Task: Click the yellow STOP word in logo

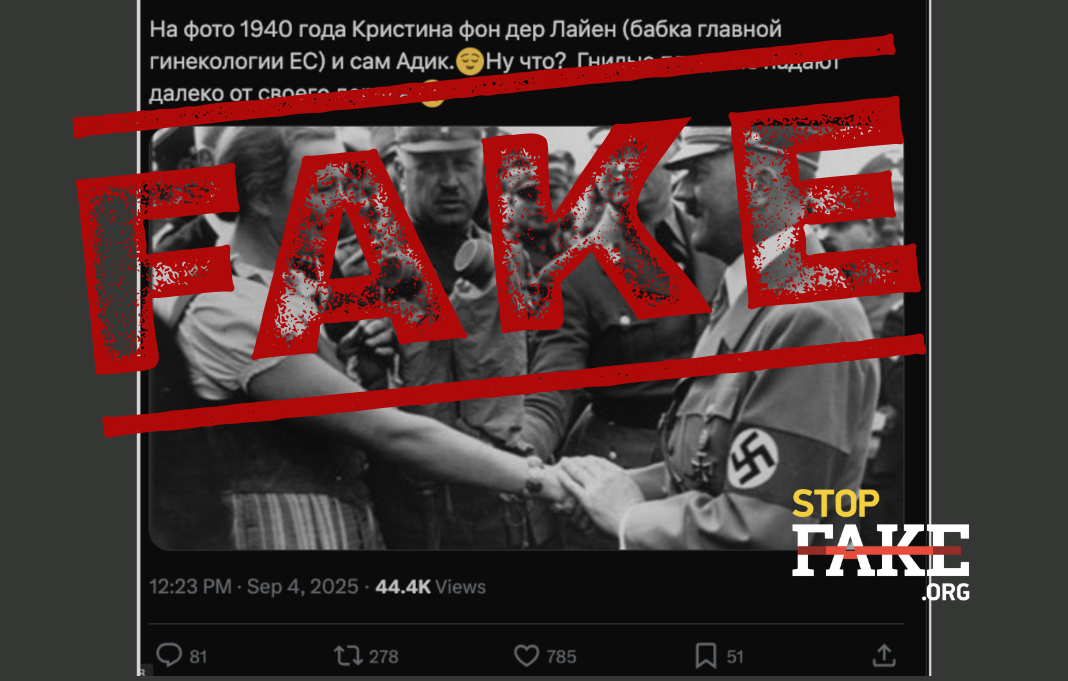Action: point(835,504)
